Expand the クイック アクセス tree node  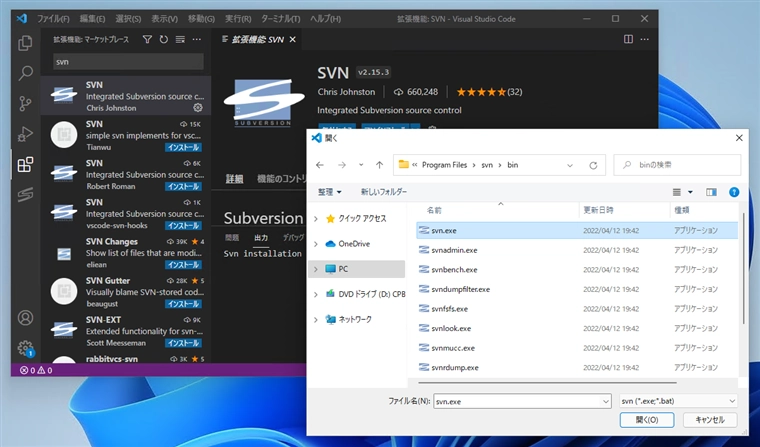pyautogui.click(x=316, y=219)
